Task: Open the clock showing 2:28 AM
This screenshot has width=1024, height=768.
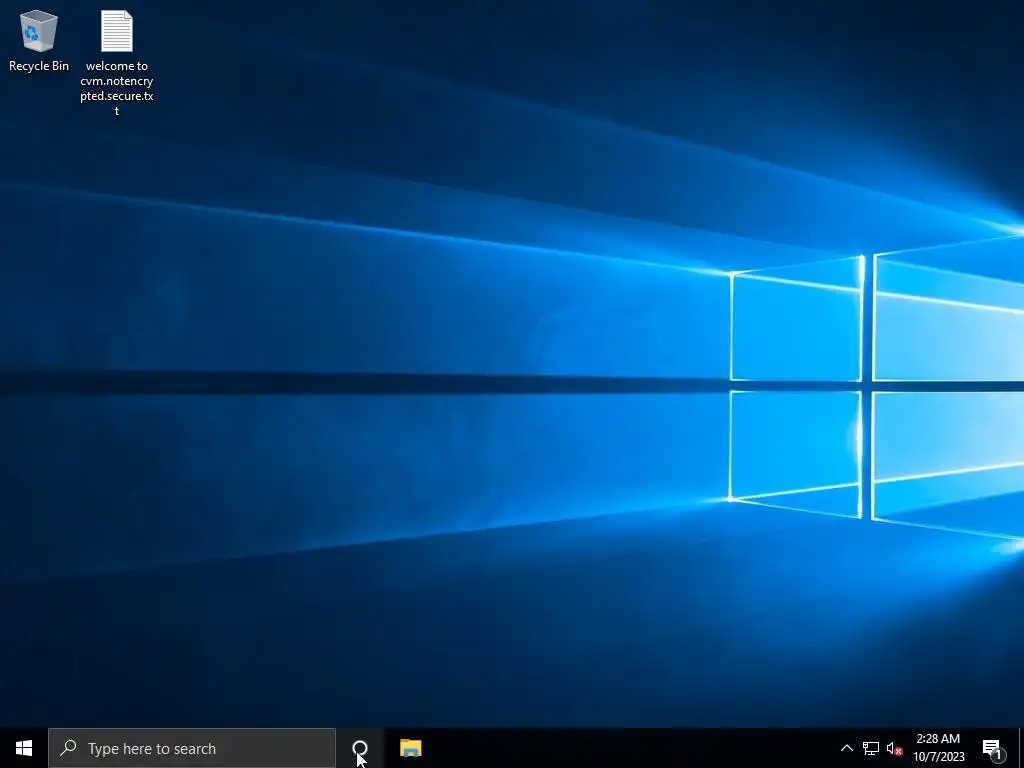Action: coord(938,748)
